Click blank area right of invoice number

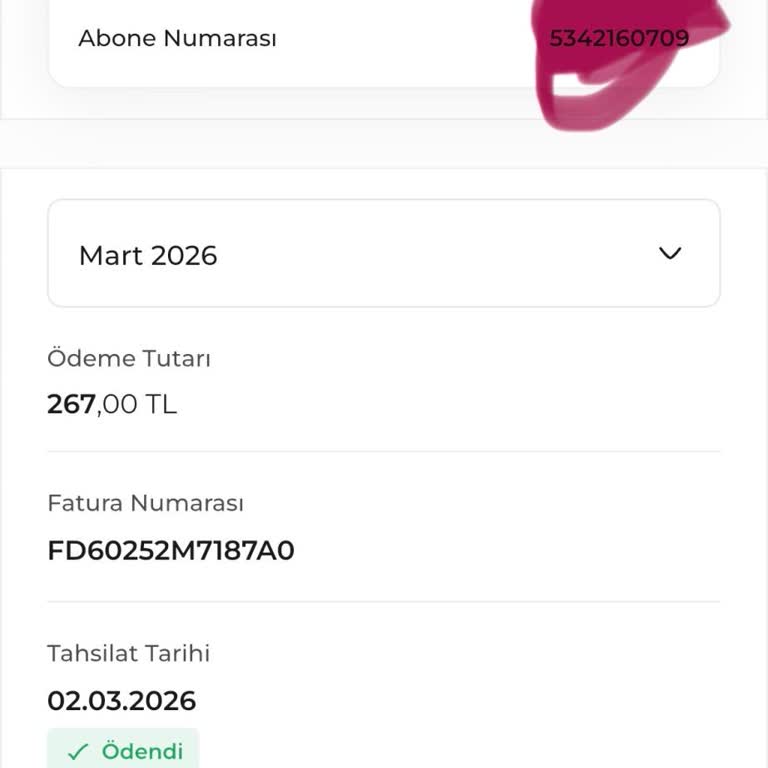point(520,551)
